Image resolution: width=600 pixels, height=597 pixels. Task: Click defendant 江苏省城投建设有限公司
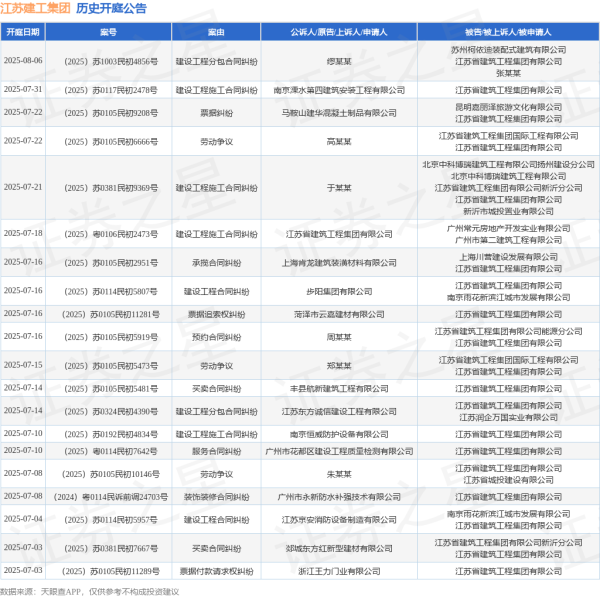tap(509, 480)
